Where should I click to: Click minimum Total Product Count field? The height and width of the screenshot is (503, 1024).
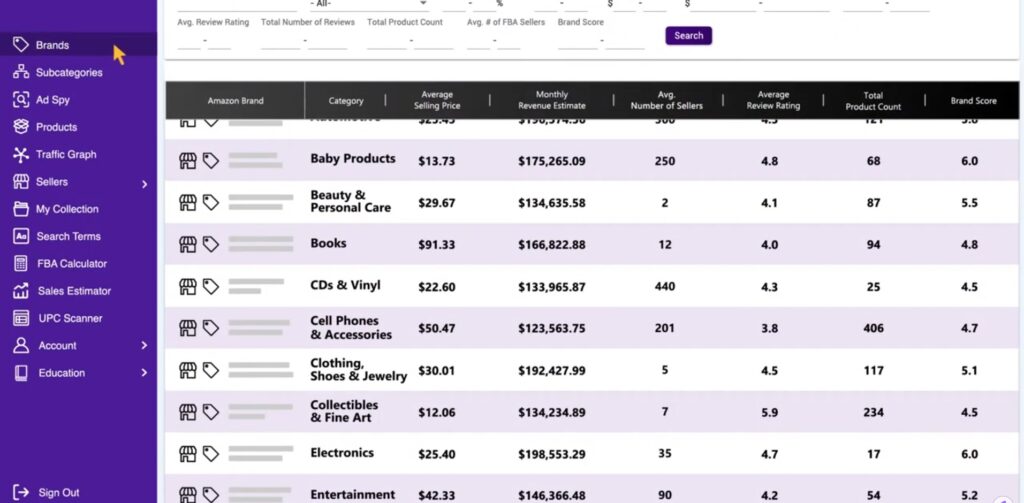coord(386,41)
